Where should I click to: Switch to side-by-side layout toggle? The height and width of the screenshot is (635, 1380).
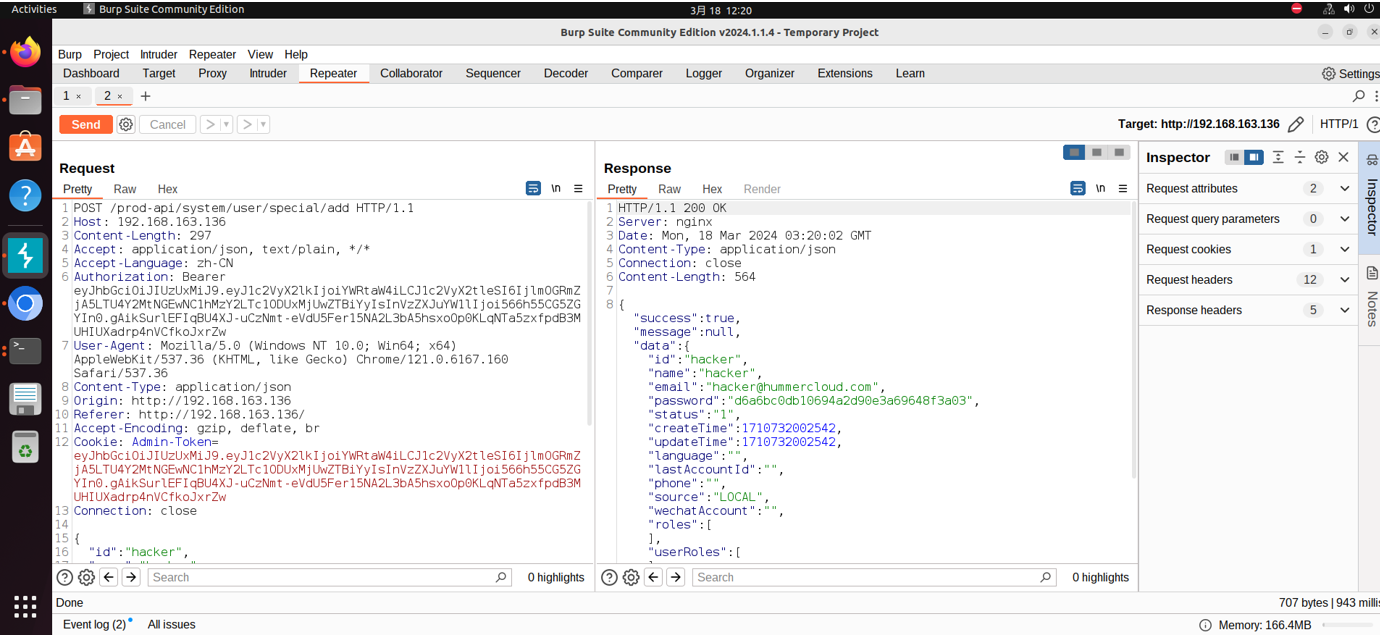pyautogui.click(x=1074, y=152)
